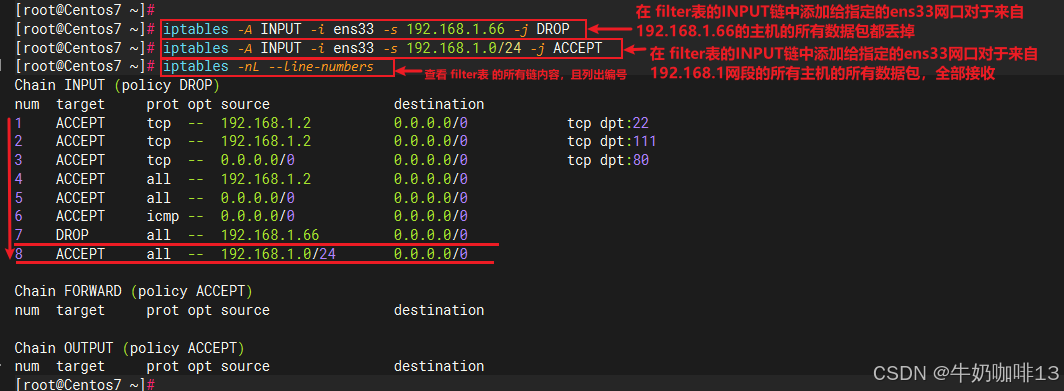Click source 0.0.0.0/0 in rule 5
This screenshot has height=391, width=1064.
point(258,198)
